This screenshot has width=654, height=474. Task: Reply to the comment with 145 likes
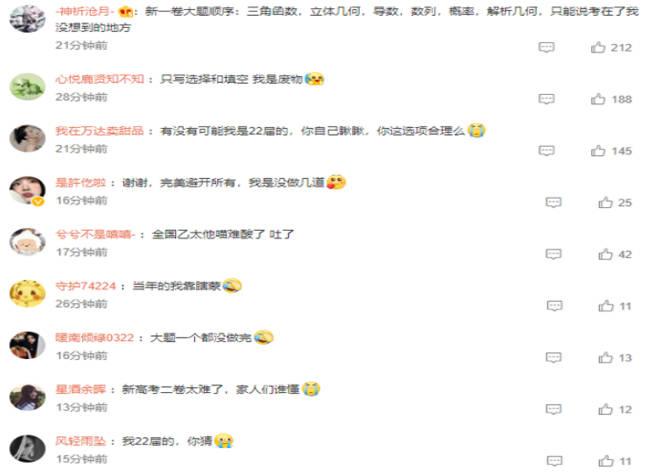click(546, 151)
